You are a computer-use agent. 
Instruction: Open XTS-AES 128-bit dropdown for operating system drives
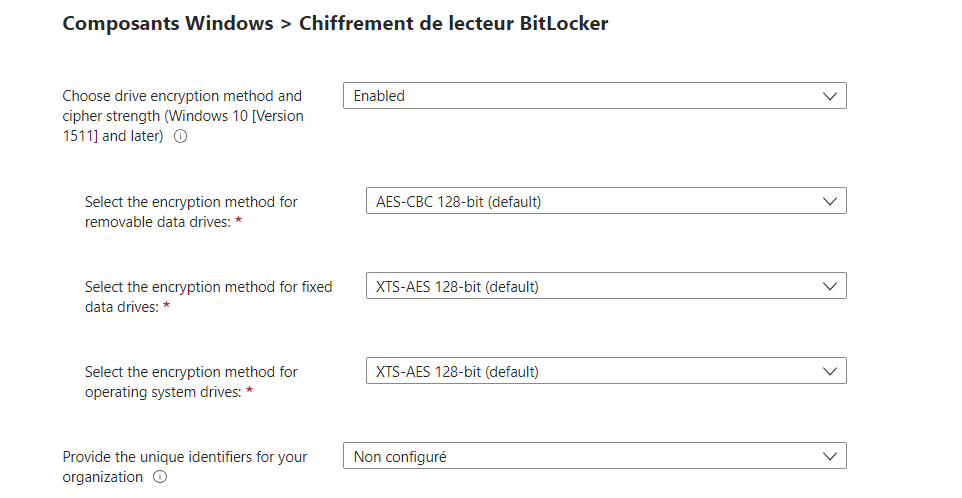(606, 371)
